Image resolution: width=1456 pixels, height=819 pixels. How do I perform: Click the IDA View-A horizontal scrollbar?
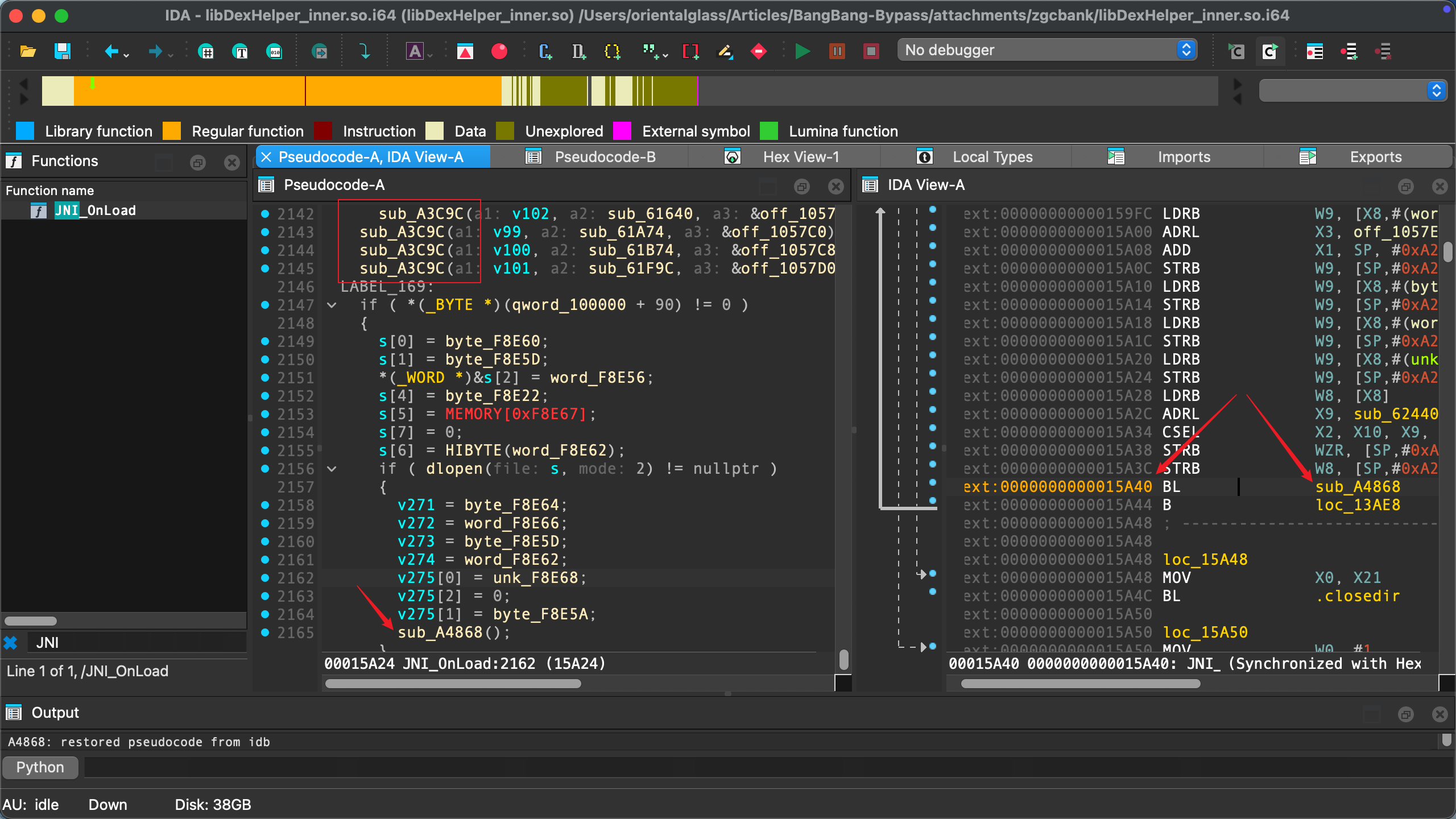[1081, 684]
